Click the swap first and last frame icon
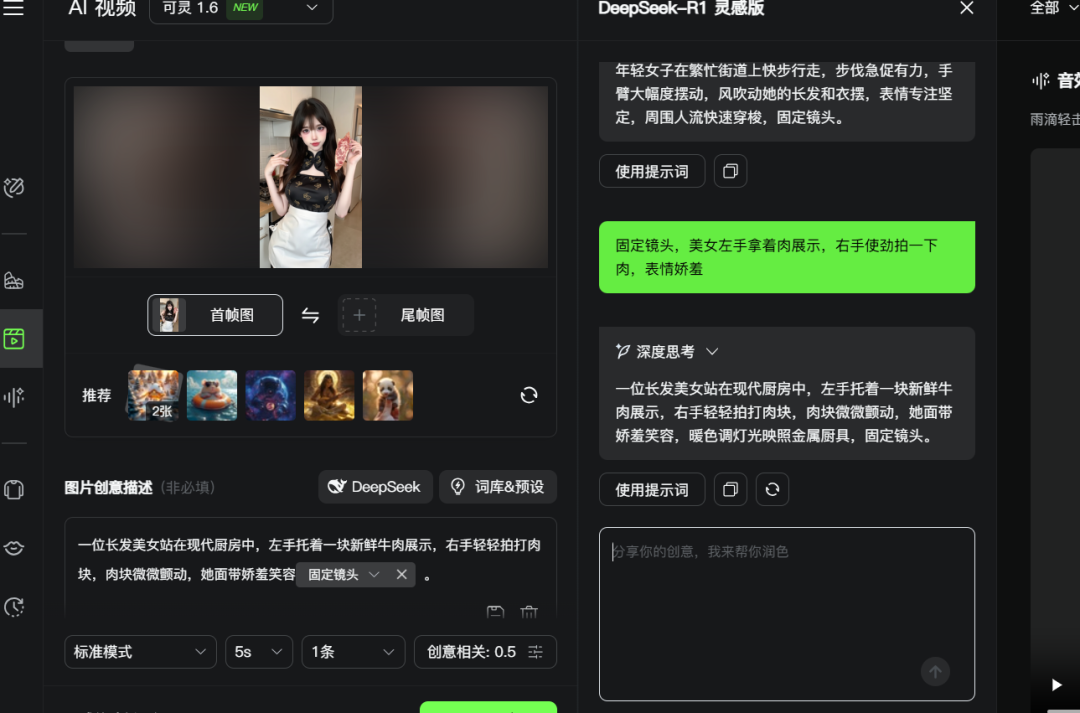This screenshot has width=1080, height=713. 310,315
